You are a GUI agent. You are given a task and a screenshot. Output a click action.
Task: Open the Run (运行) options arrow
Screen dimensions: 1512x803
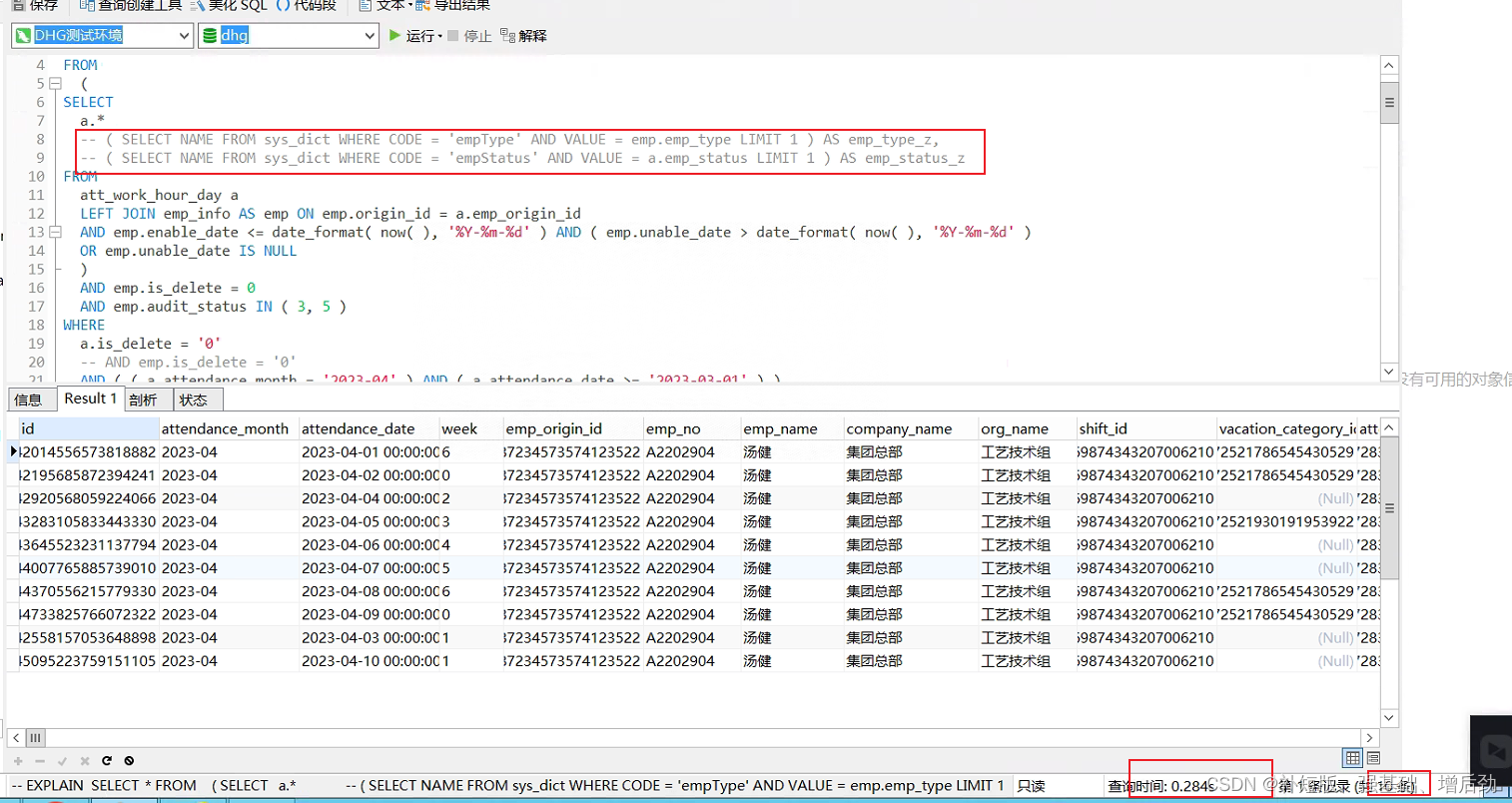click(440, 37)
